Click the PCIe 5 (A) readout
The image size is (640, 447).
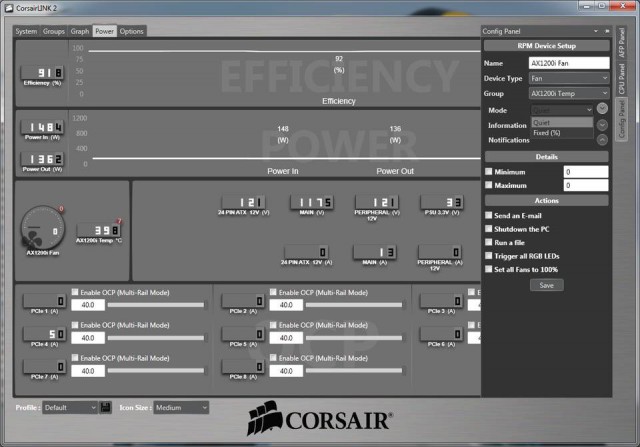click(x=243, y=334)
